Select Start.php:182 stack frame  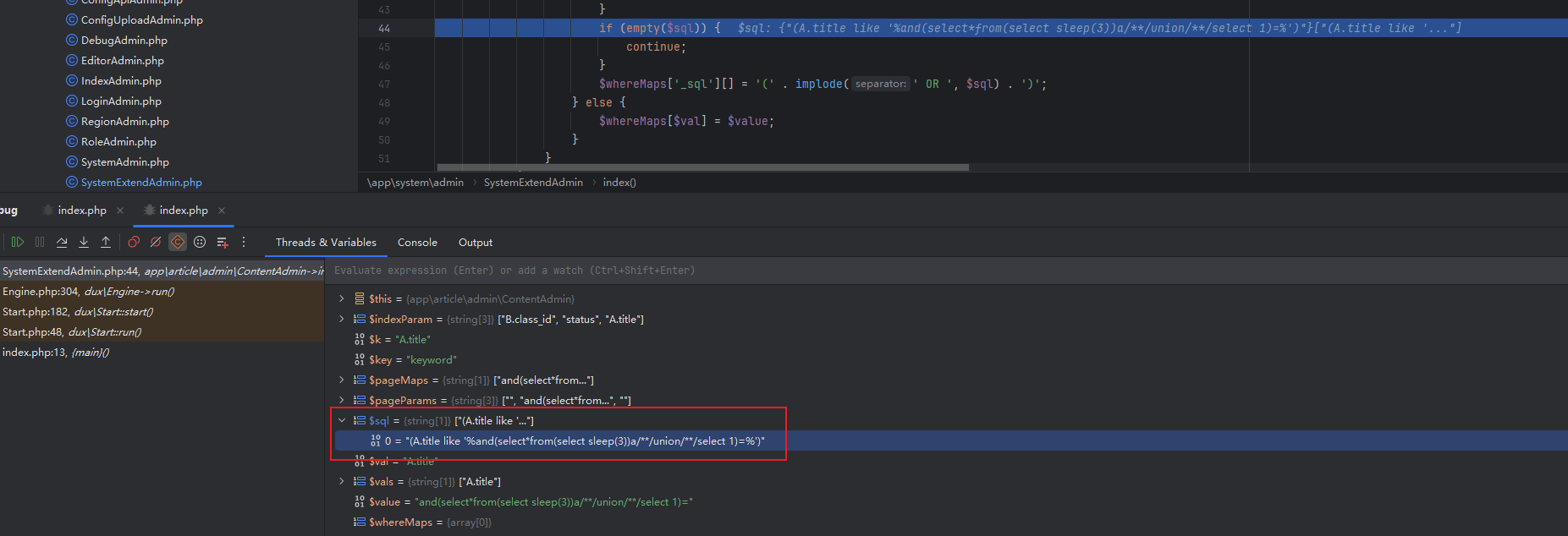click(162, 312)
